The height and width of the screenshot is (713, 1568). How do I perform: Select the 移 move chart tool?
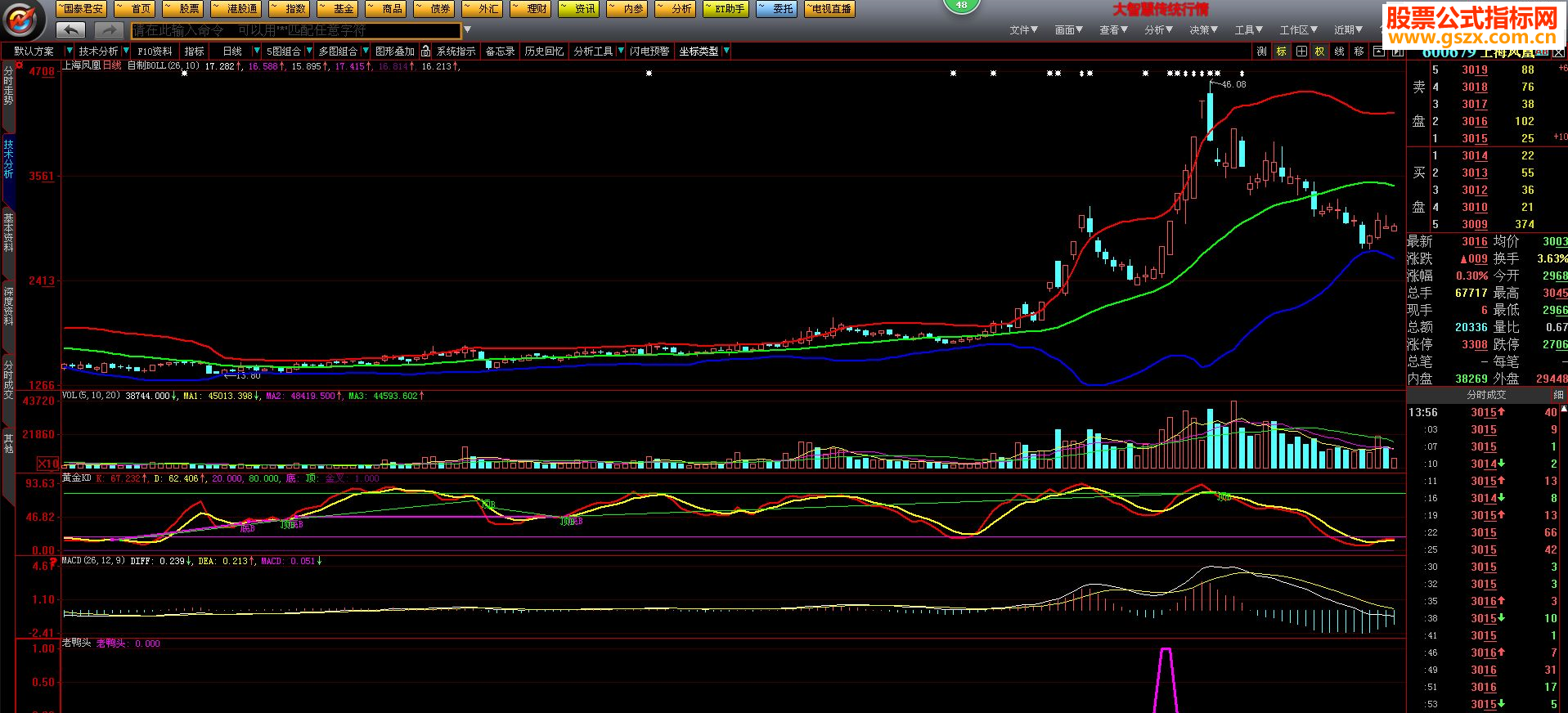pyautogui.click(x=1359, y=52)
